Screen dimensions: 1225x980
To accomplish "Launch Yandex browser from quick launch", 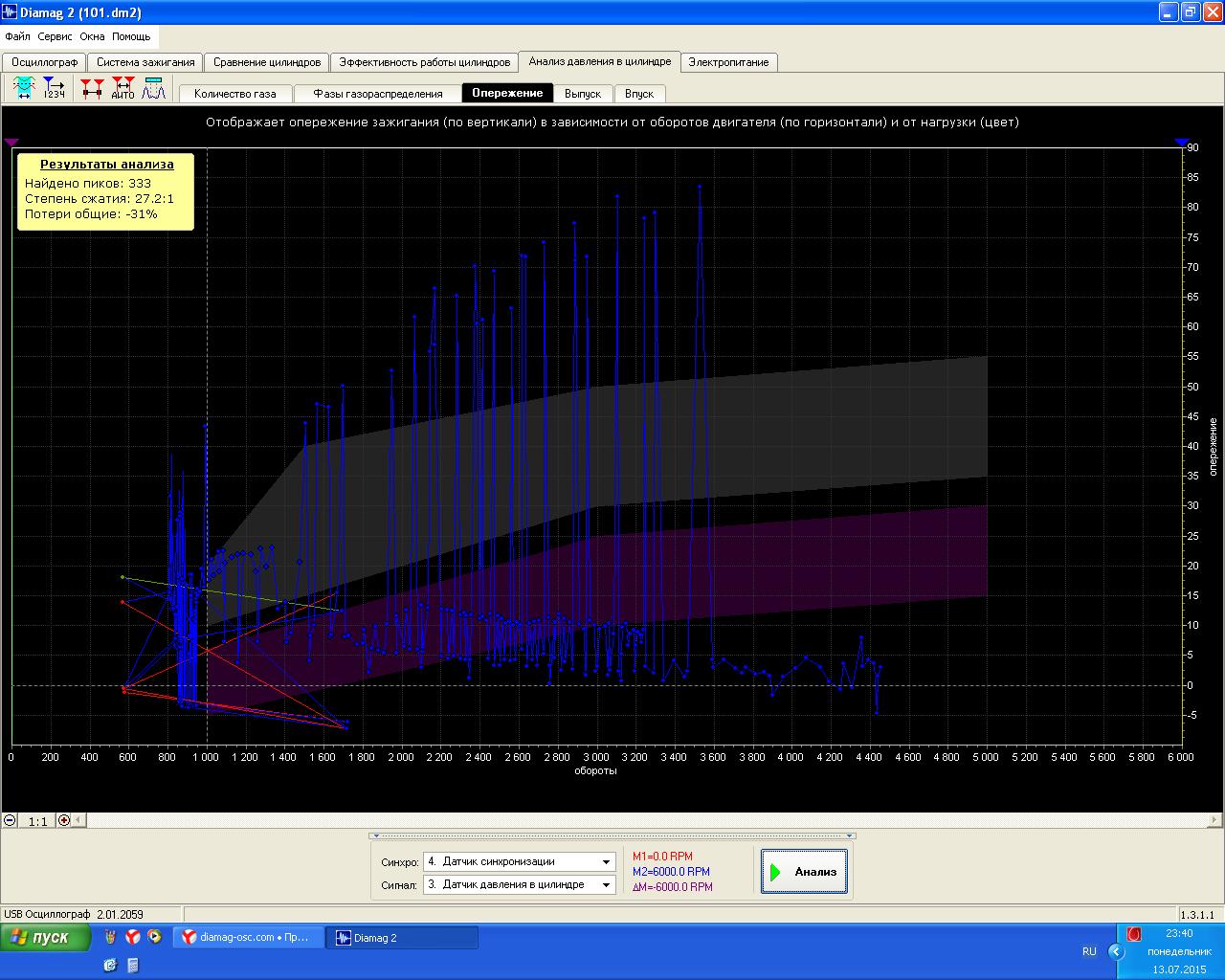I will point(133,937).
